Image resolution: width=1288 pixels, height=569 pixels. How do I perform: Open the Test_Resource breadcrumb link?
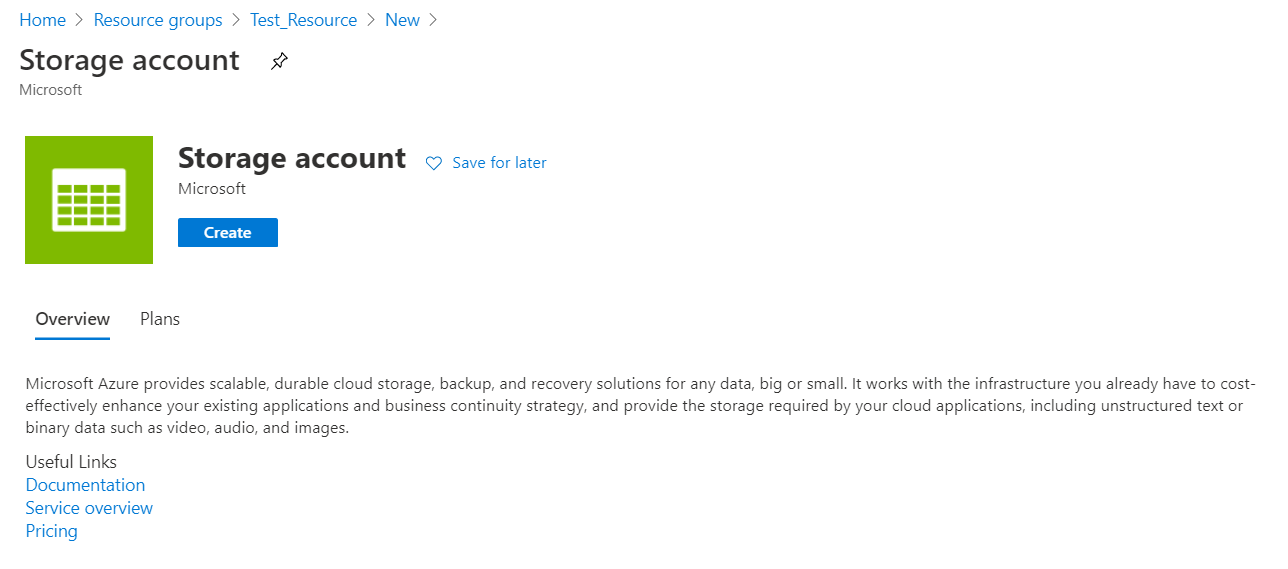pyautogui.click(x=304, y=20)
